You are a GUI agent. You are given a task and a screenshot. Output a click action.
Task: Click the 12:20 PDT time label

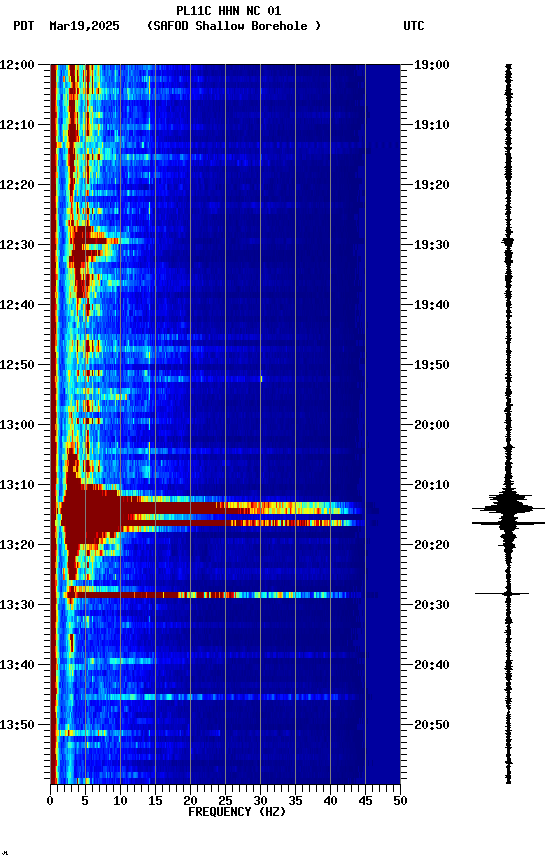pos(17,185)
